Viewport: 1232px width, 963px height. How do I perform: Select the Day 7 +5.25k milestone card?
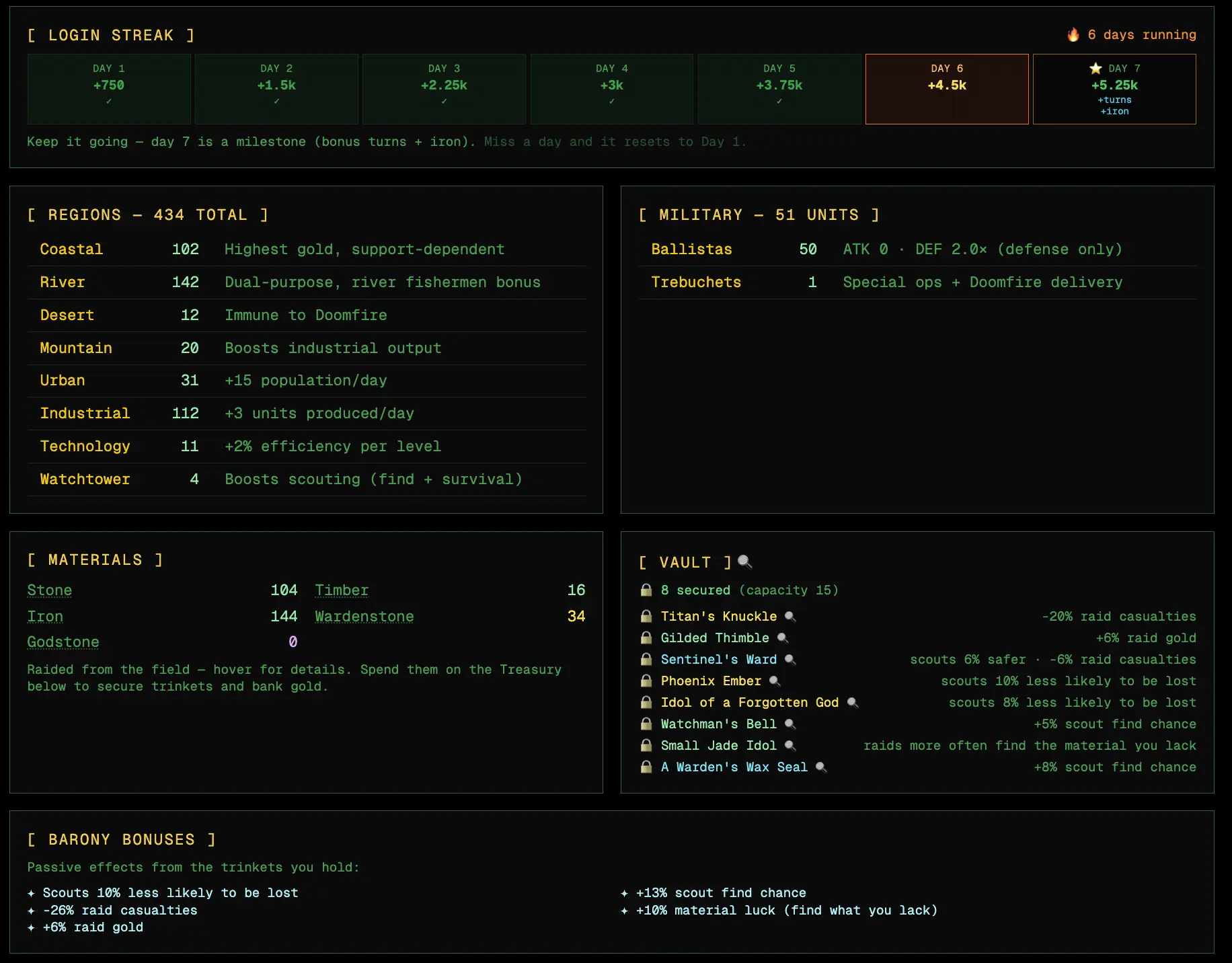pos(1114,89)
